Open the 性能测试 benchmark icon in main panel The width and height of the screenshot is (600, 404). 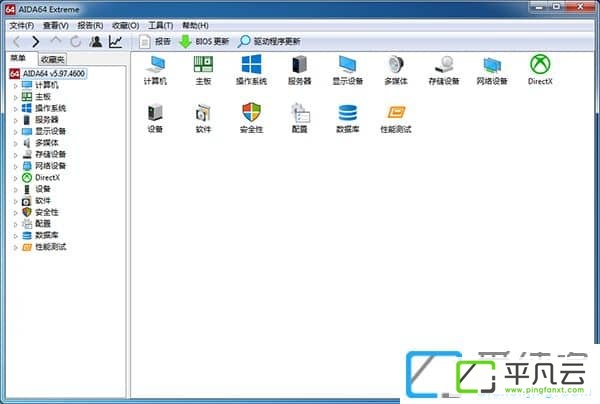coord(396,118)
